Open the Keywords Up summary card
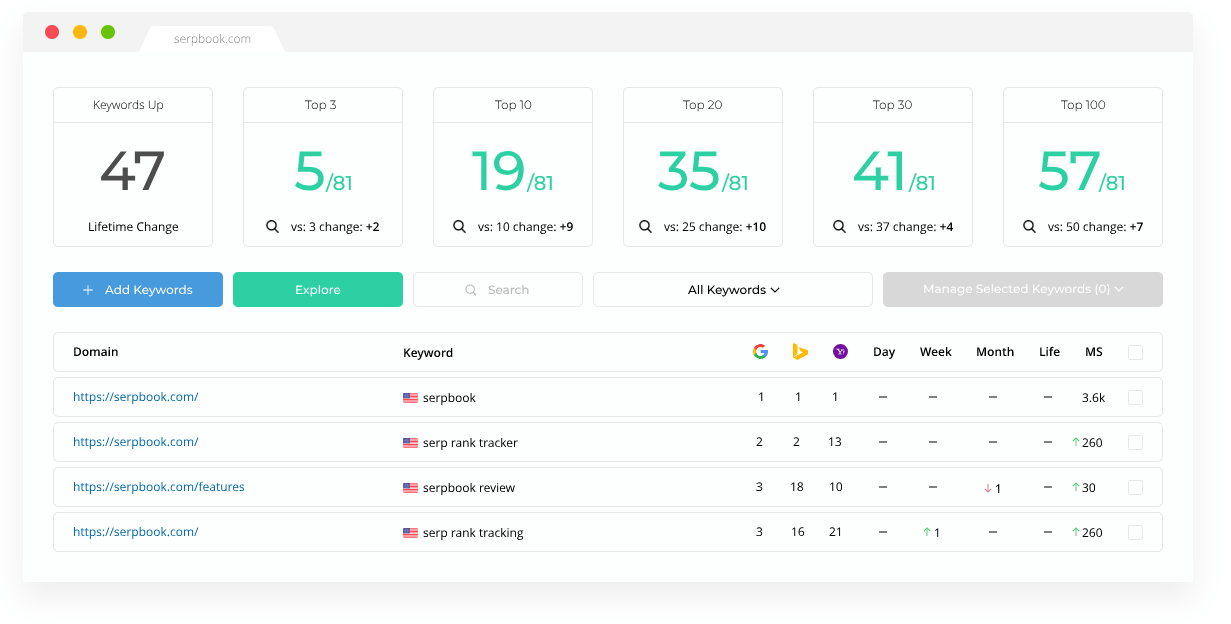The width and height of the screenshot is (1231, 624). coord(133,167)
